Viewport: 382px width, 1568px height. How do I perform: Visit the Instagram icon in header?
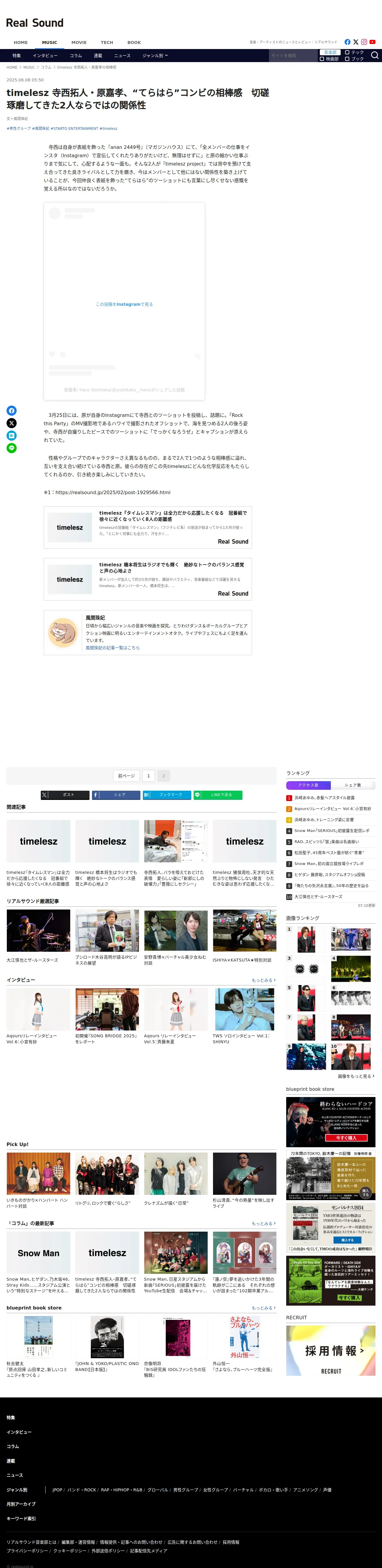(x=364, y=42)
